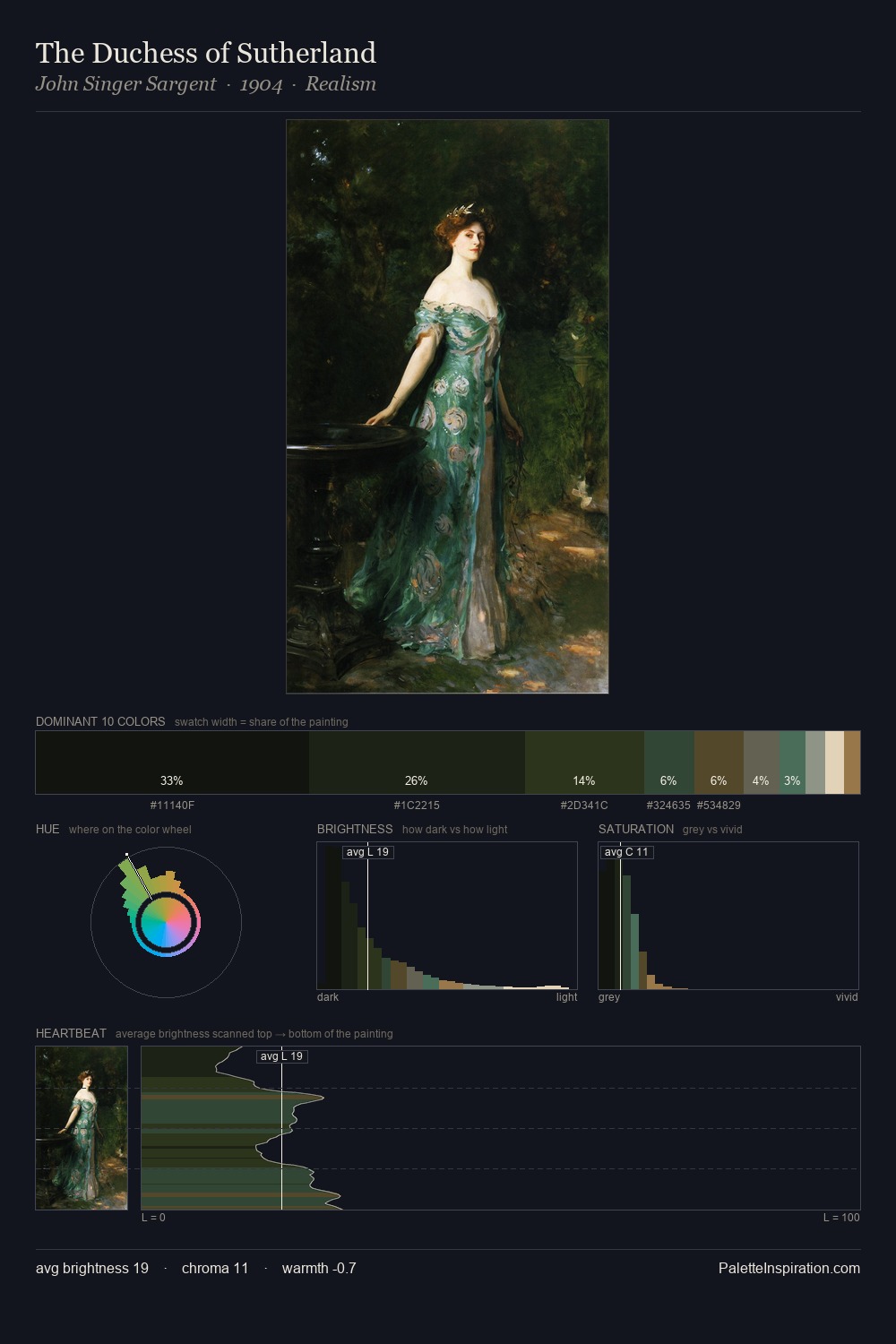Click the L = 0 axis label
Viewport: 896px width, 1344px height.
coord(153,1217)
